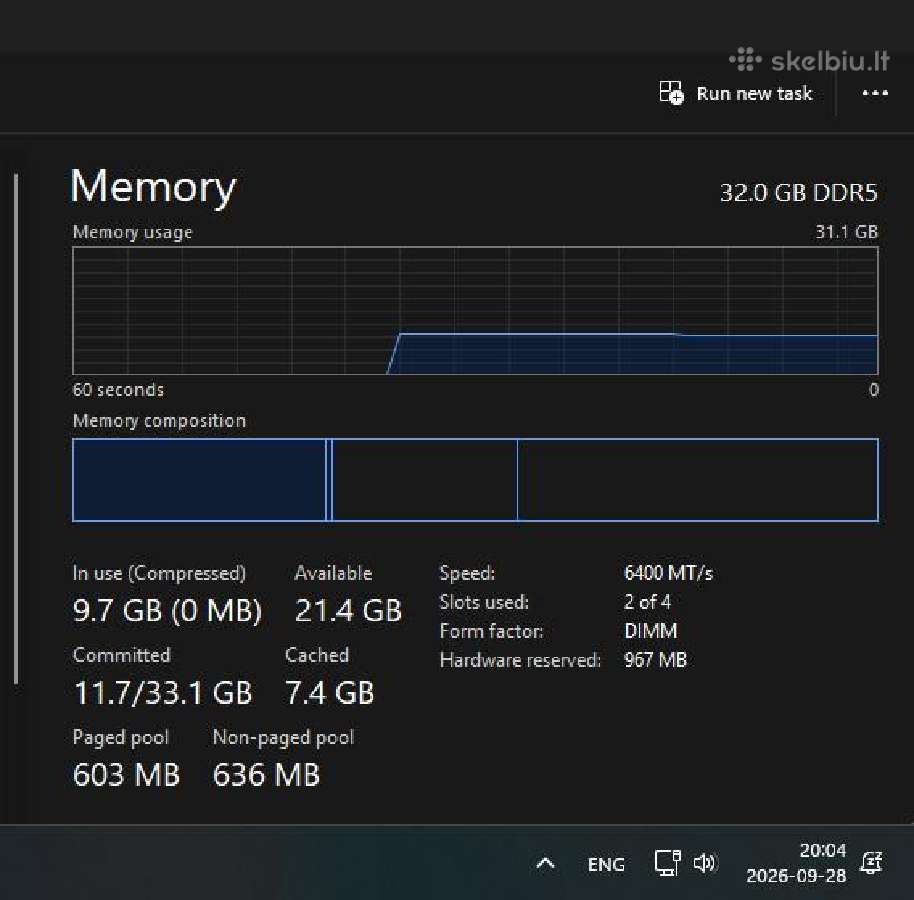Screen dimensions: 914x900
Task: Click the Run new task label
Action: 754,93
